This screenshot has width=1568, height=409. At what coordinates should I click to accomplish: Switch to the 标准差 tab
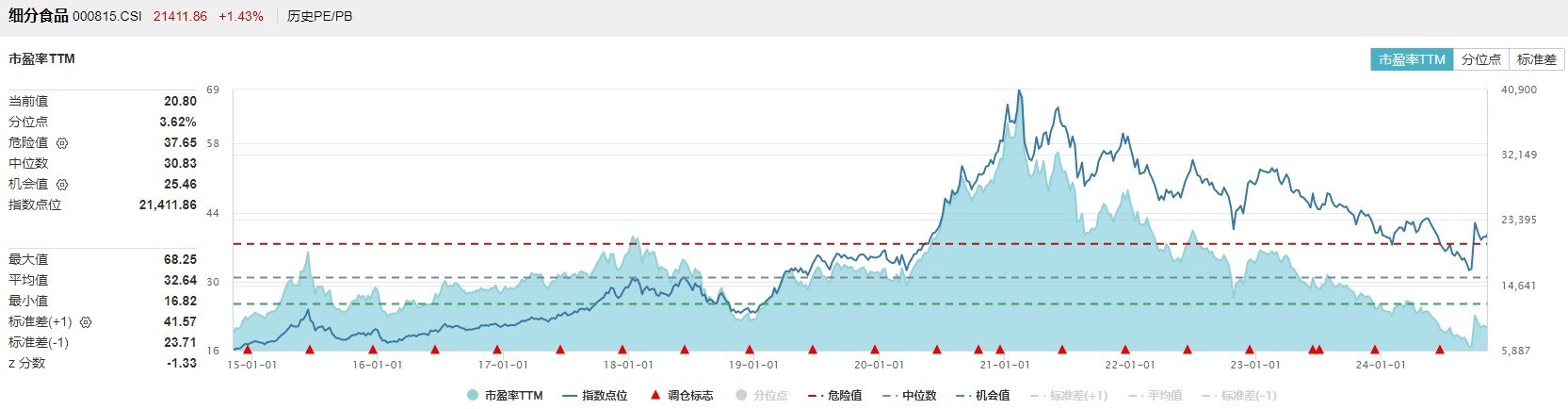[x=1537, y=59]
